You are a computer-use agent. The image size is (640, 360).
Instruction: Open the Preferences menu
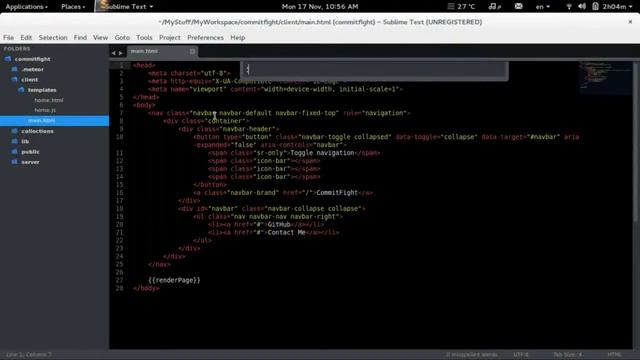click(x=205, y=38)
